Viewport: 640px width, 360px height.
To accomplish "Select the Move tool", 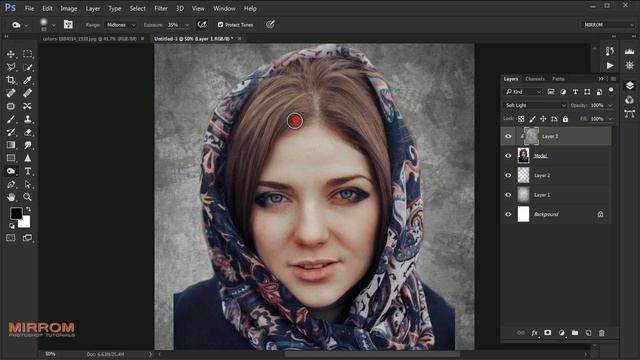I will [x=11, y=54].
